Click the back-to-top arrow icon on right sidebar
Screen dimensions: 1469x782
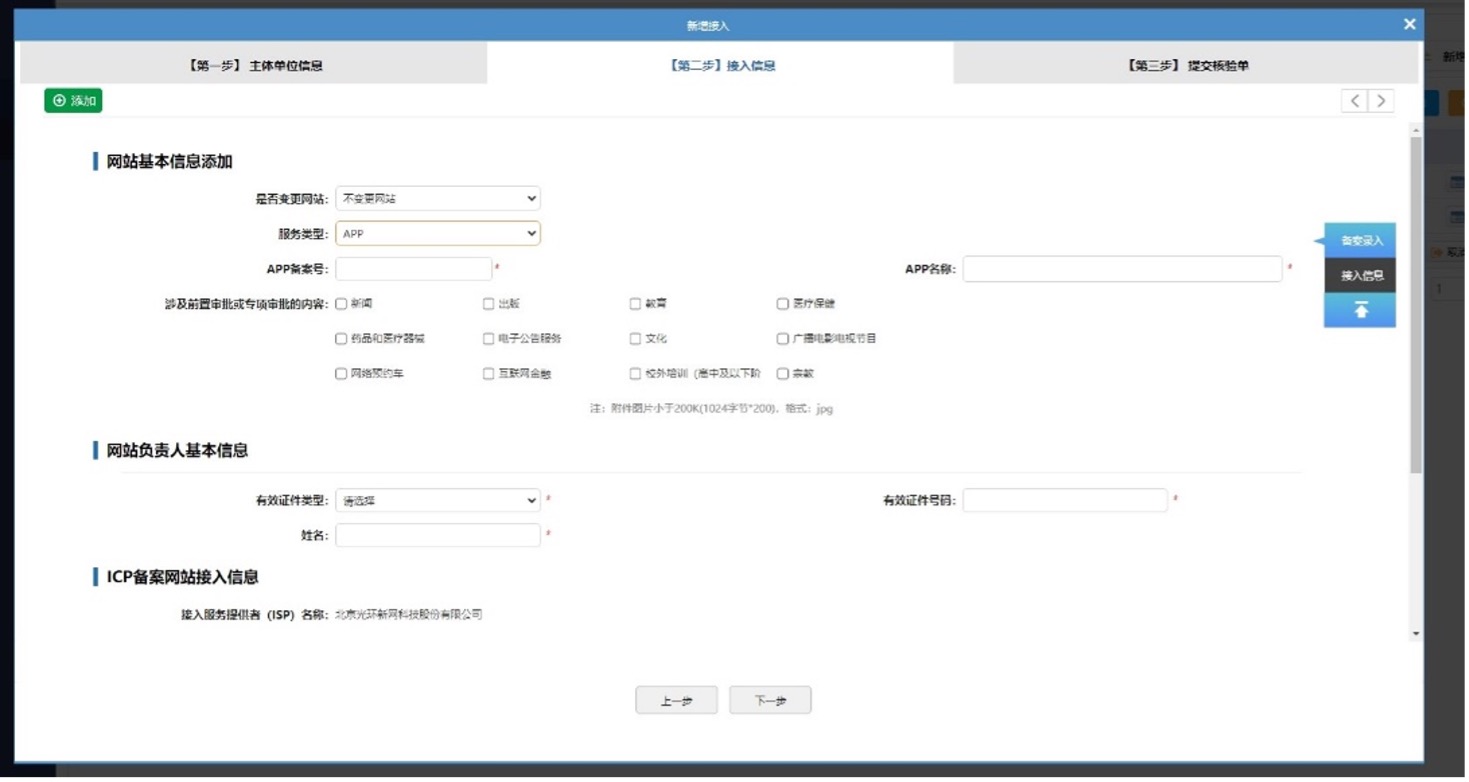[x=1358, y=310]
